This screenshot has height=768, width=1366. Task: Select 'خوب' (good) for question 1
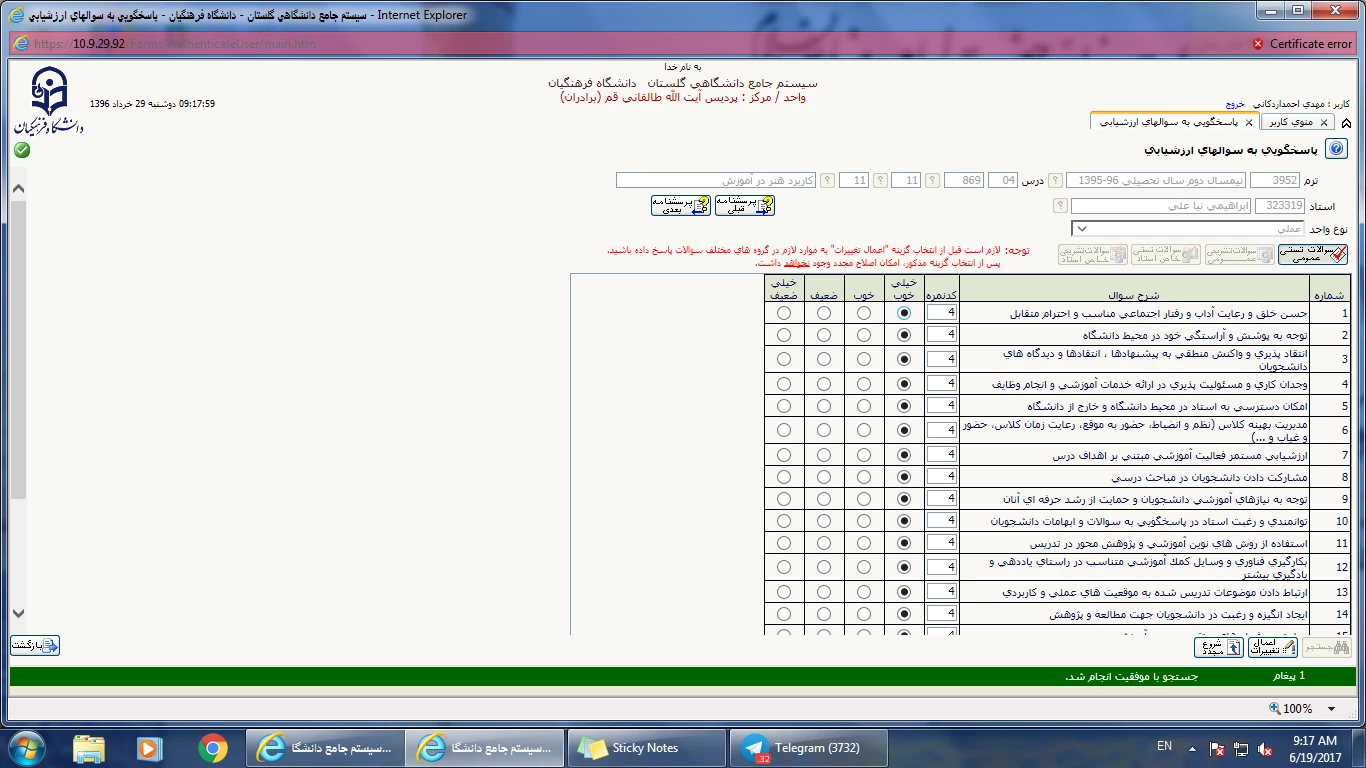coord(864,313)
